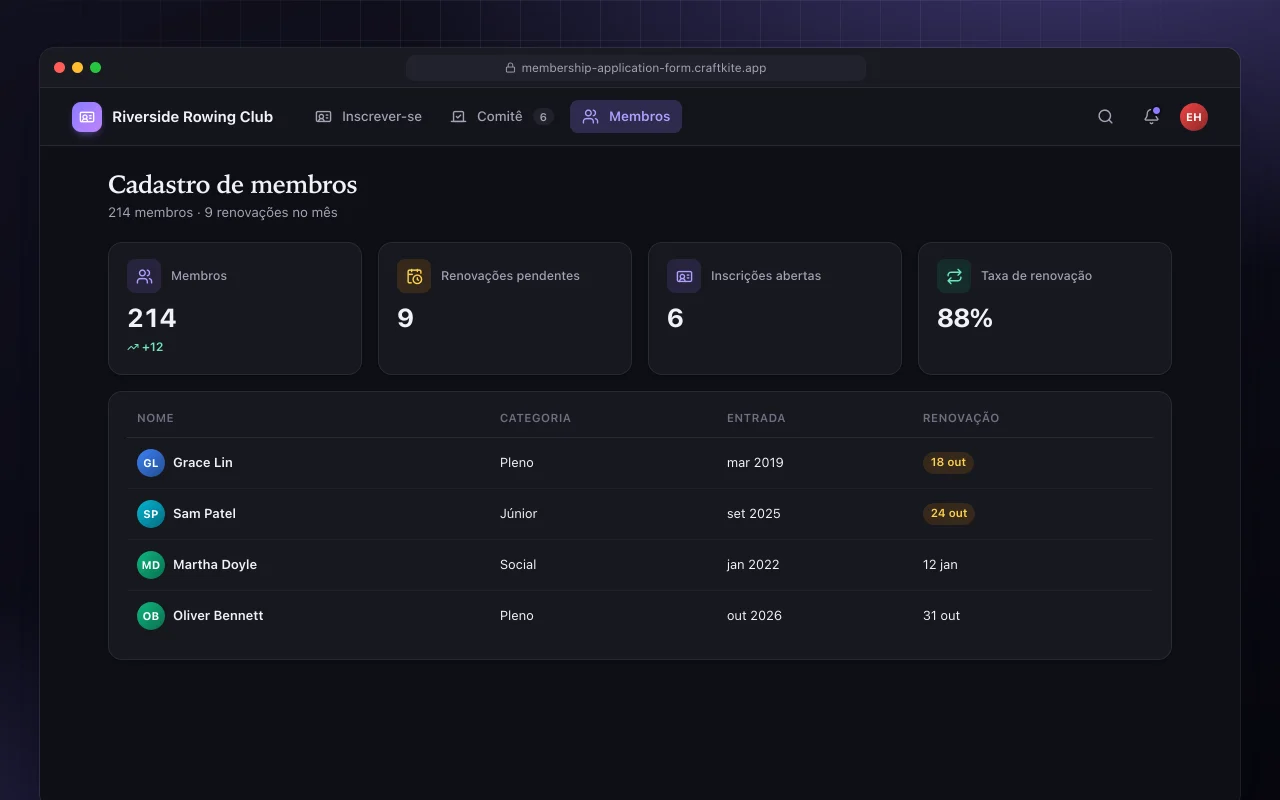Viewport: 1280px width, 800px height.
Task: Click the set 2025 entry date
Action: tap(754, 514)
